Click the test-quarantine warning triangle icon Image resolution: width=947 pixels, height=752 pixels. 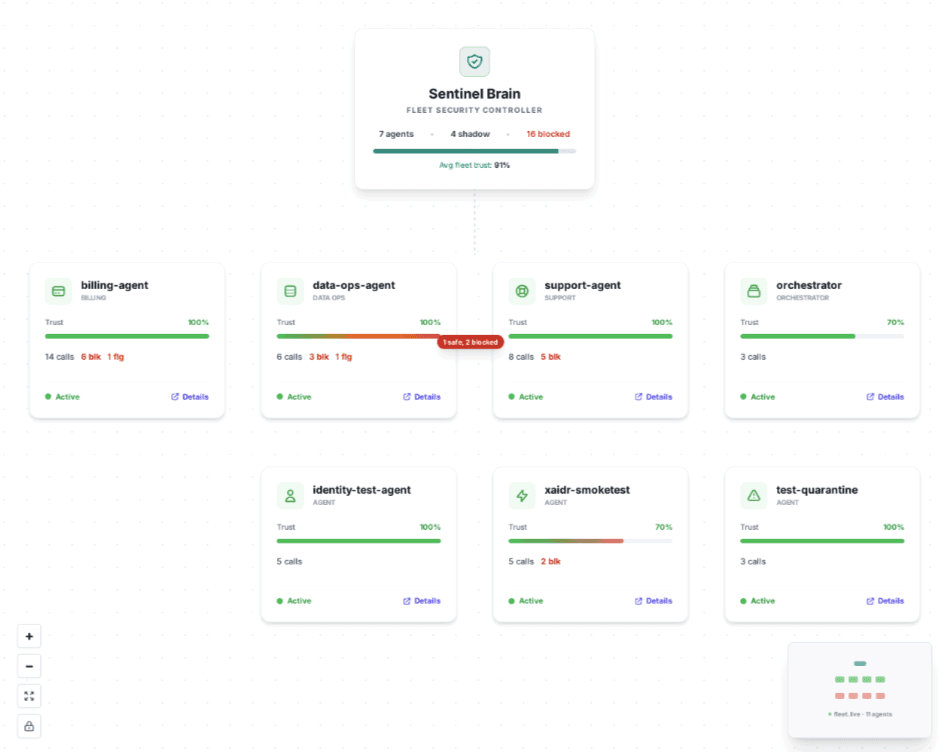point(754,496)
